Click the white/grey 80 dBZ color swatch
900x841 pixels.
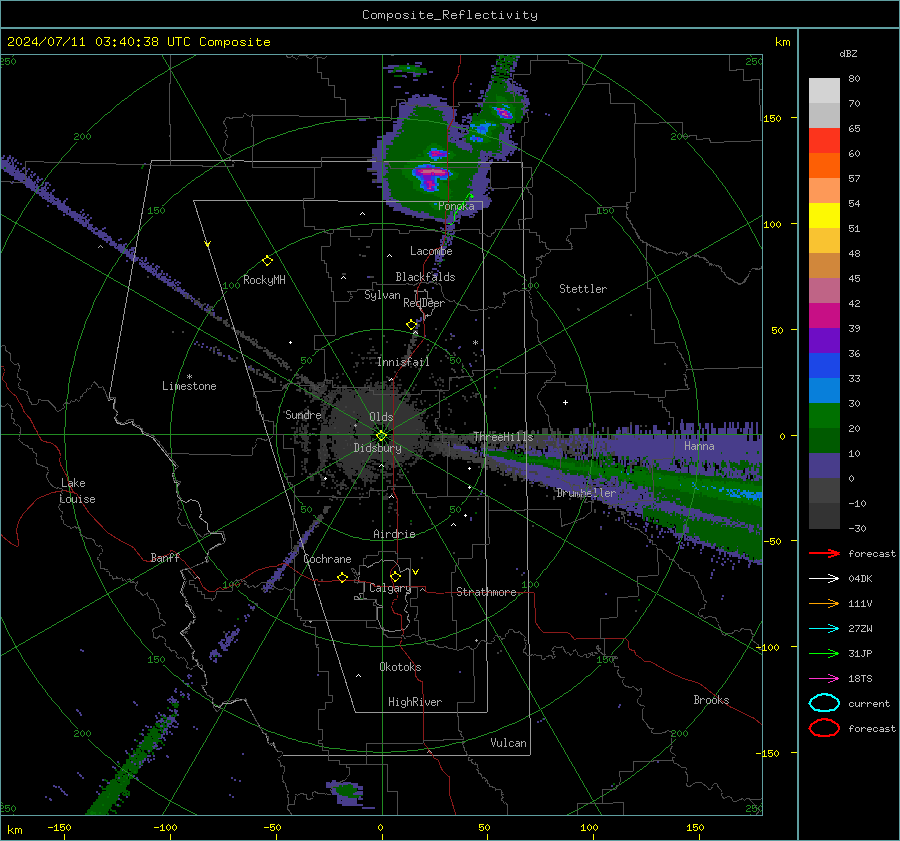[824, 90]
